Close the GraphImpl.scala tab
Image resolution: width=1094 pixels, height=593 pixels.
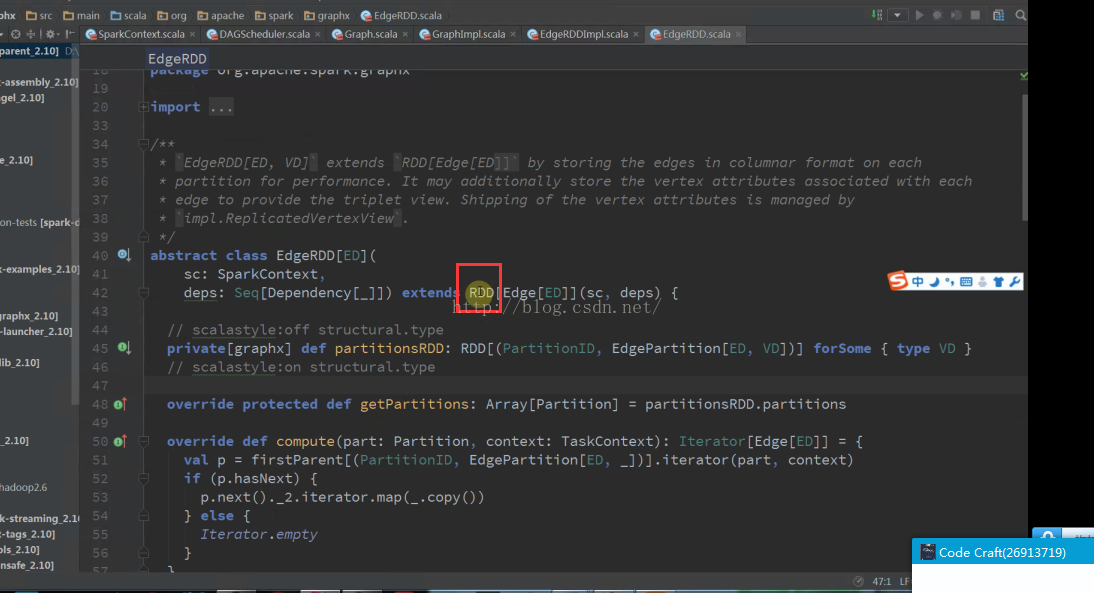click(x=513, y=34)
